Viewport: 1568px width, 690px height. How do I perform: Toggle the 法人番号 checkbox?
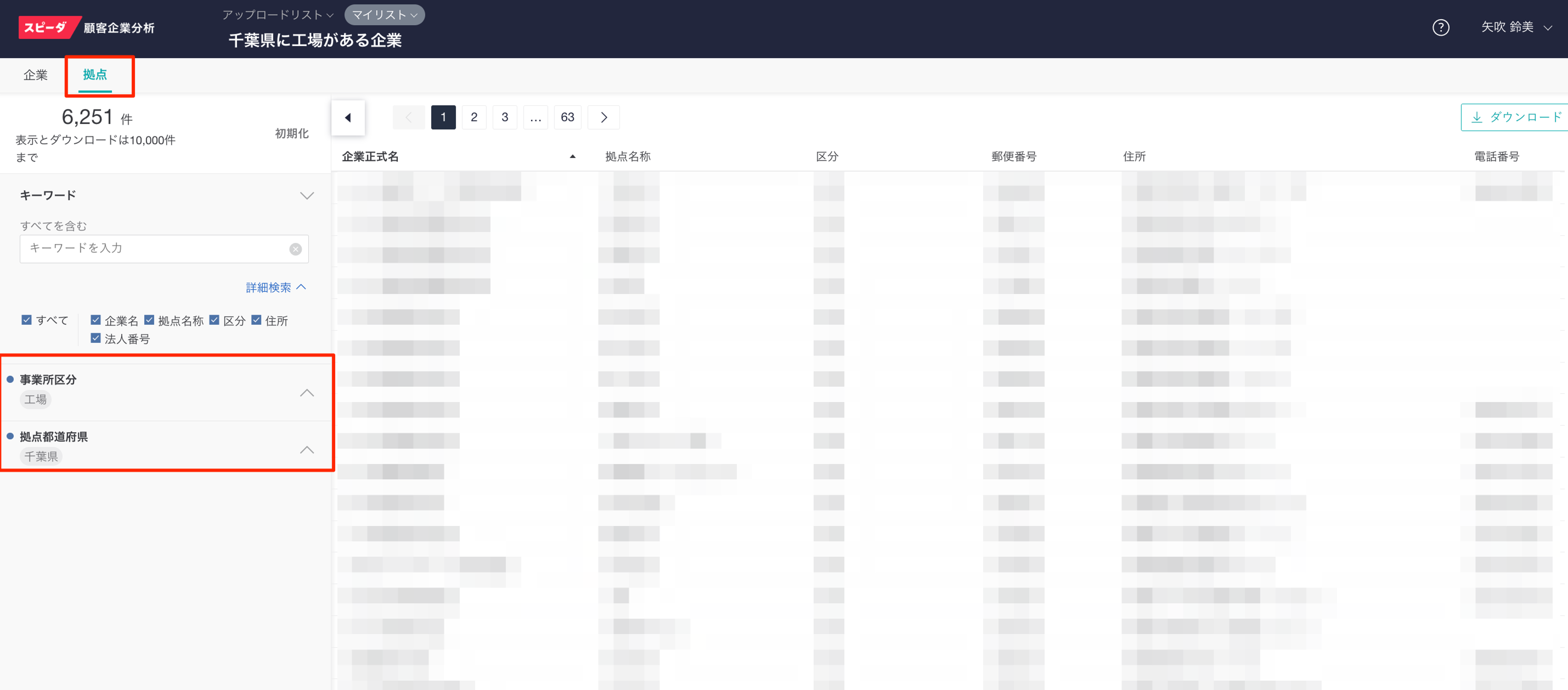96,338
